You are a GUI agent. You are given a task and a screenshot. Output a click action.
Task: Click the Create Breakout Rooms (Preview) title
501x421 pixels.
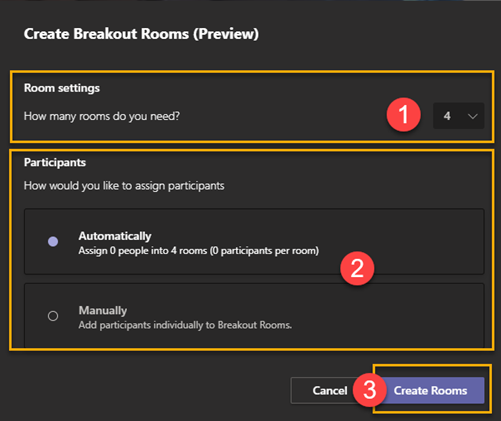pos(141,34)
